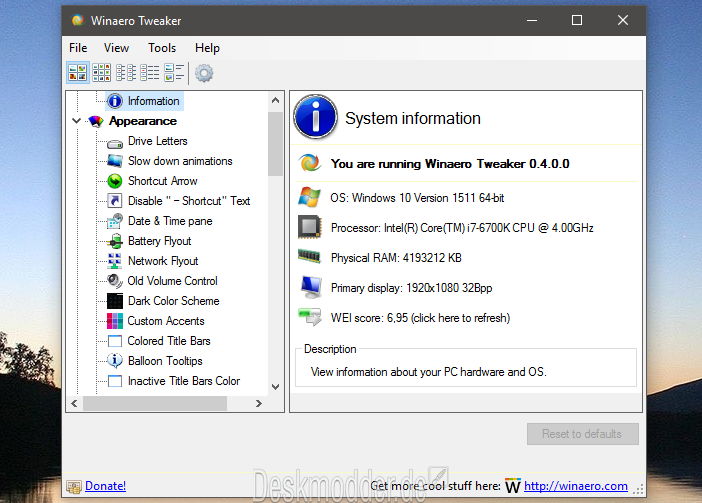This screenshot has width=702, height=503.
Task: Click the Inactive Title Bars Color icon
Action: pyautogui.click(x=115, y=381)
